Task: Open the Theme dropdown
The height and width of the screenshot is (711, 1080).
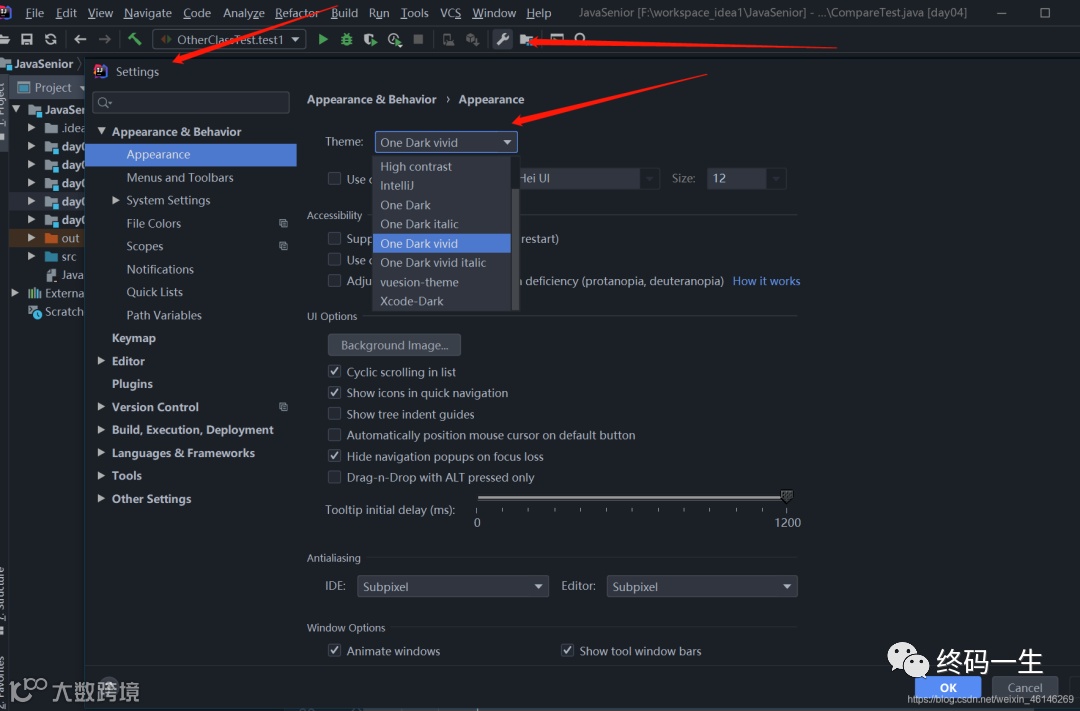Action: pos(446,142)
